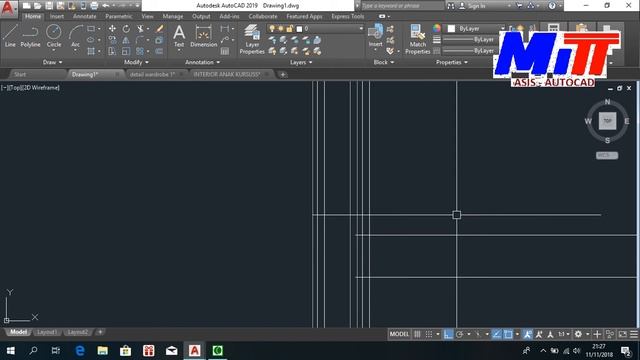Open the Text tool

(179, 36)
